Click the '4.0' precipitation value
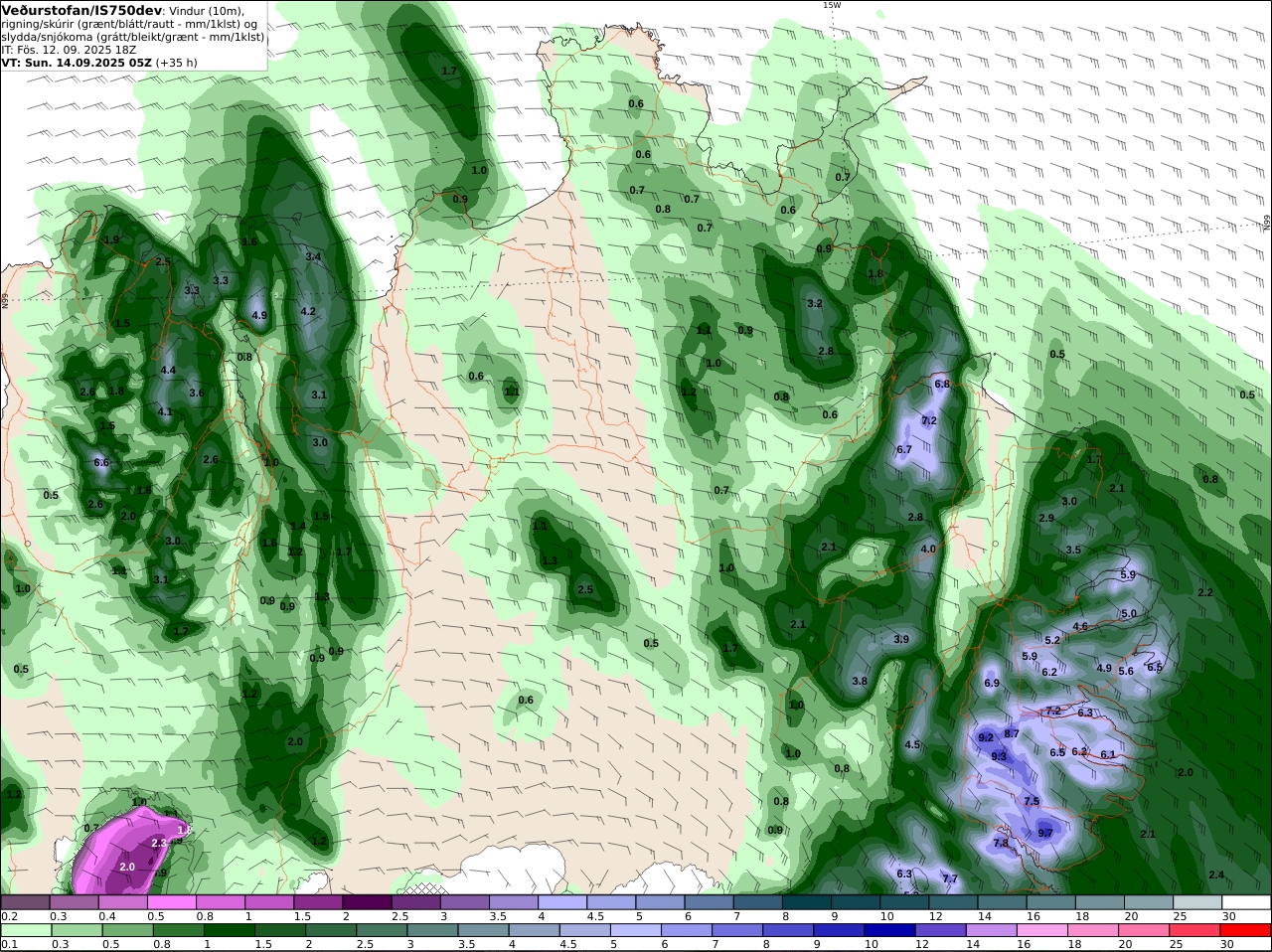 [x=928, y=549]
